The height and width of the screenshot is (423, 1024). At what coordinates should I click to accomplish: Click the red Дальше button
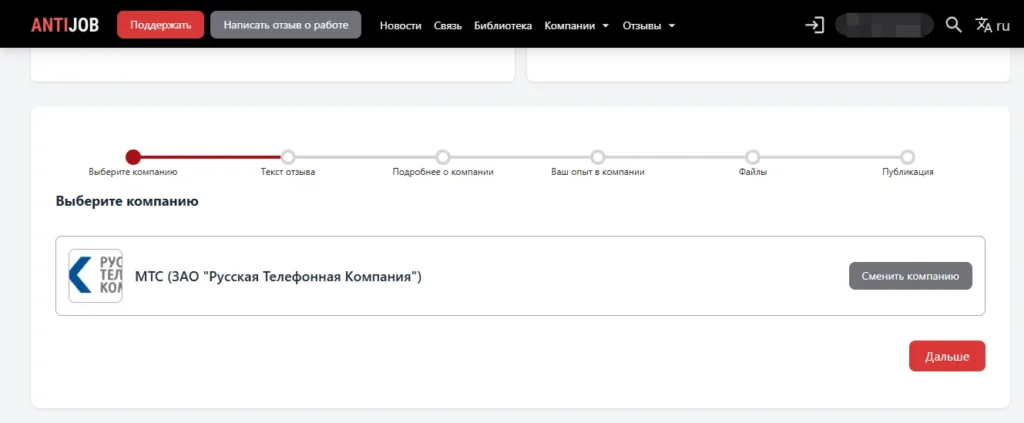(947, 356)
